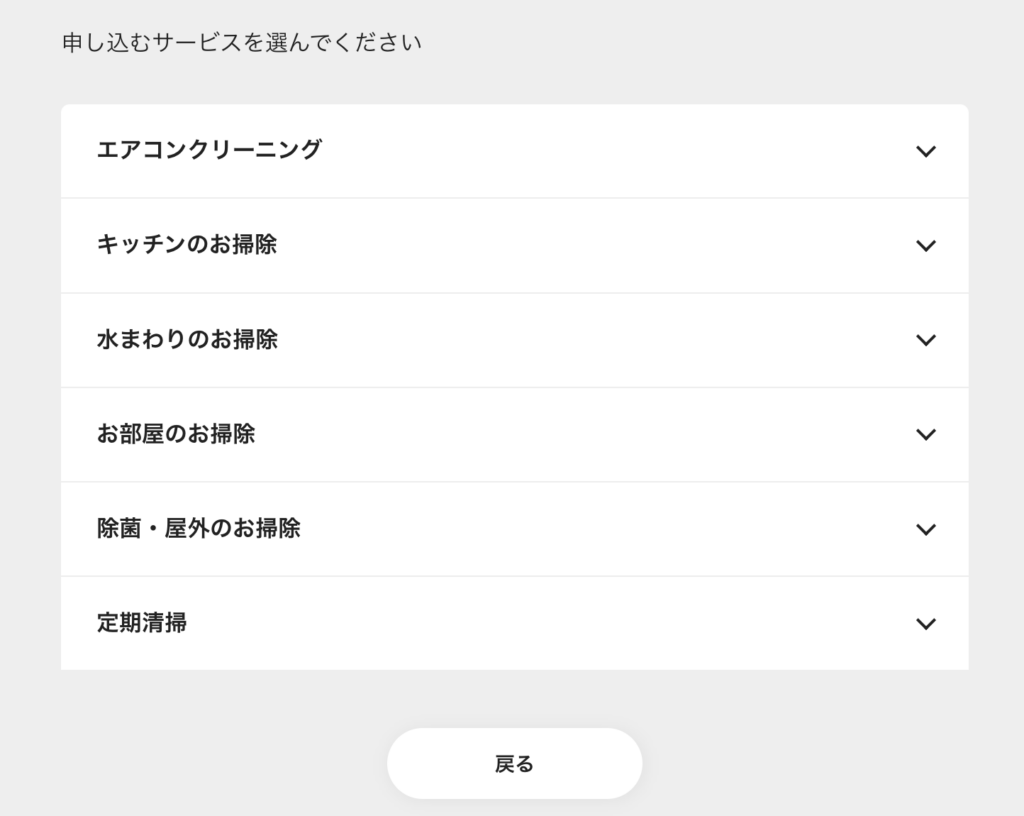The width and height of the screenshot is (1024, 816).
Task: Select the キッチンのお掃除 title text
Action: pyautogui.click(x=187, y=244)
